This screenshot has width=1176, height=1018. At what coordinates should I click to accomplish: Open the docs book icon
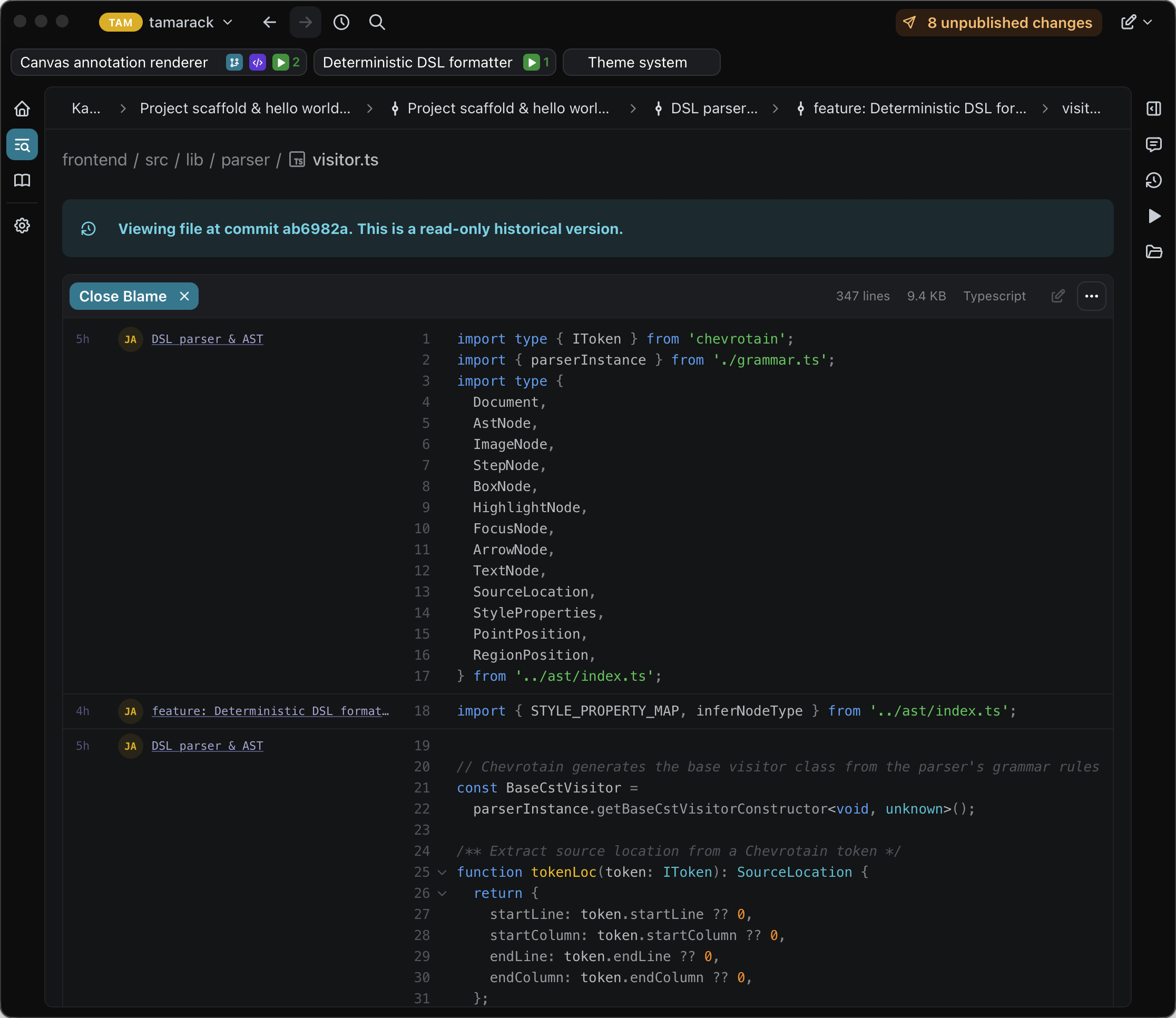[x=22, y=181]
